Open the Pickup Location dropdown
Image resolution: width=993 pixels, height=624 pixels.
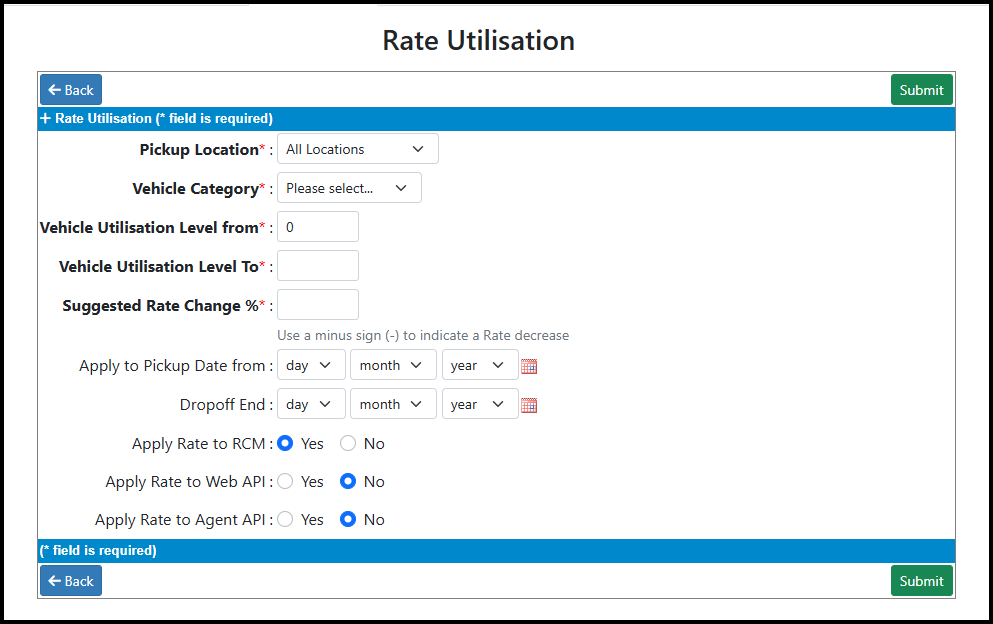(x=358, y=149)
